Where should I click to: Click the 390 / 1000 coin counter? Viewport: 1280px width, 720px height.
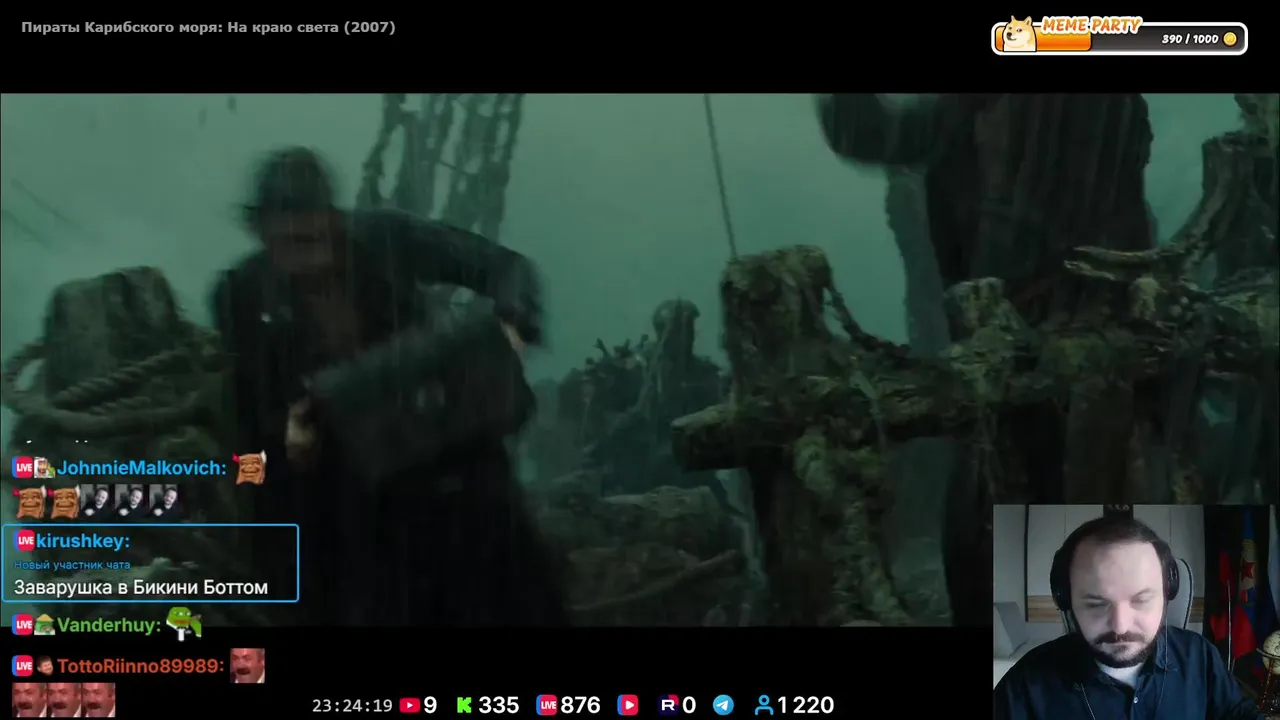pyautogui.click(x=1190, y=39)
